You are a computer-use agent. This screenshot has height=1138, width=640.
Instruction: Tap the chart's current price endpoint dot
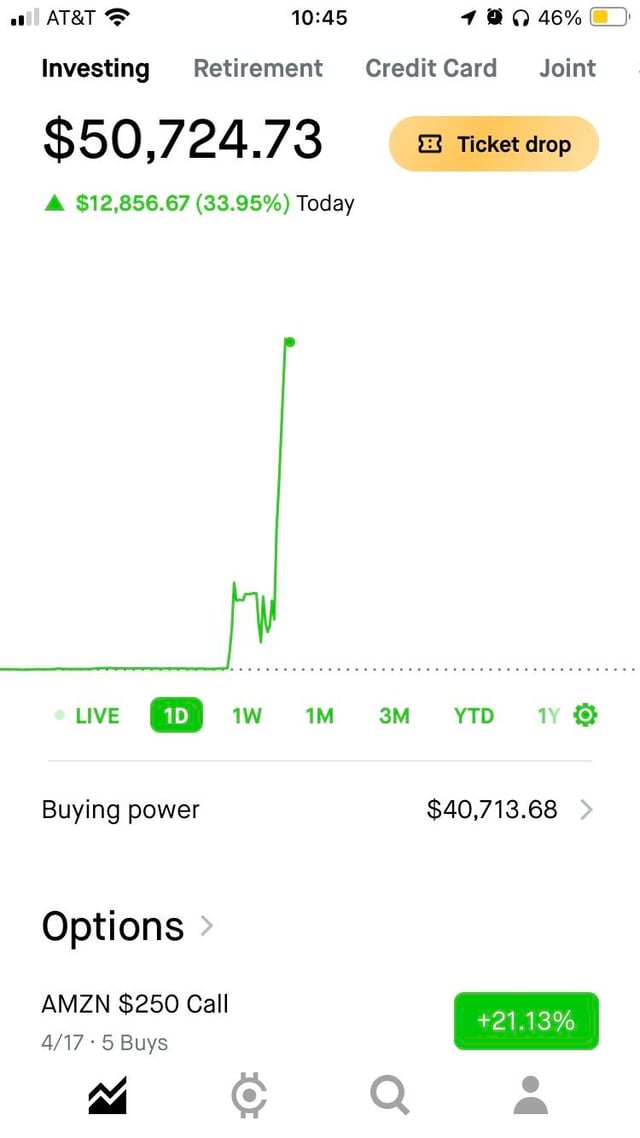(289, 342)
